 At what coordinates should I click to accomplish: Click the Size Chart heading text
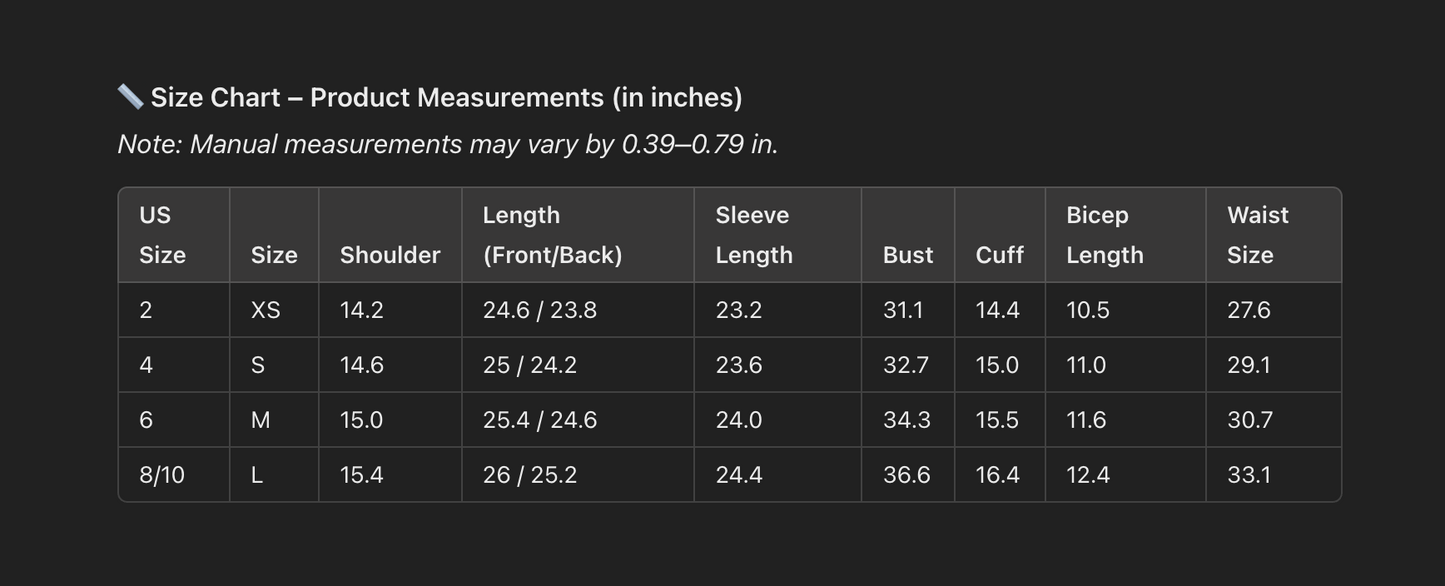point(446,97)
